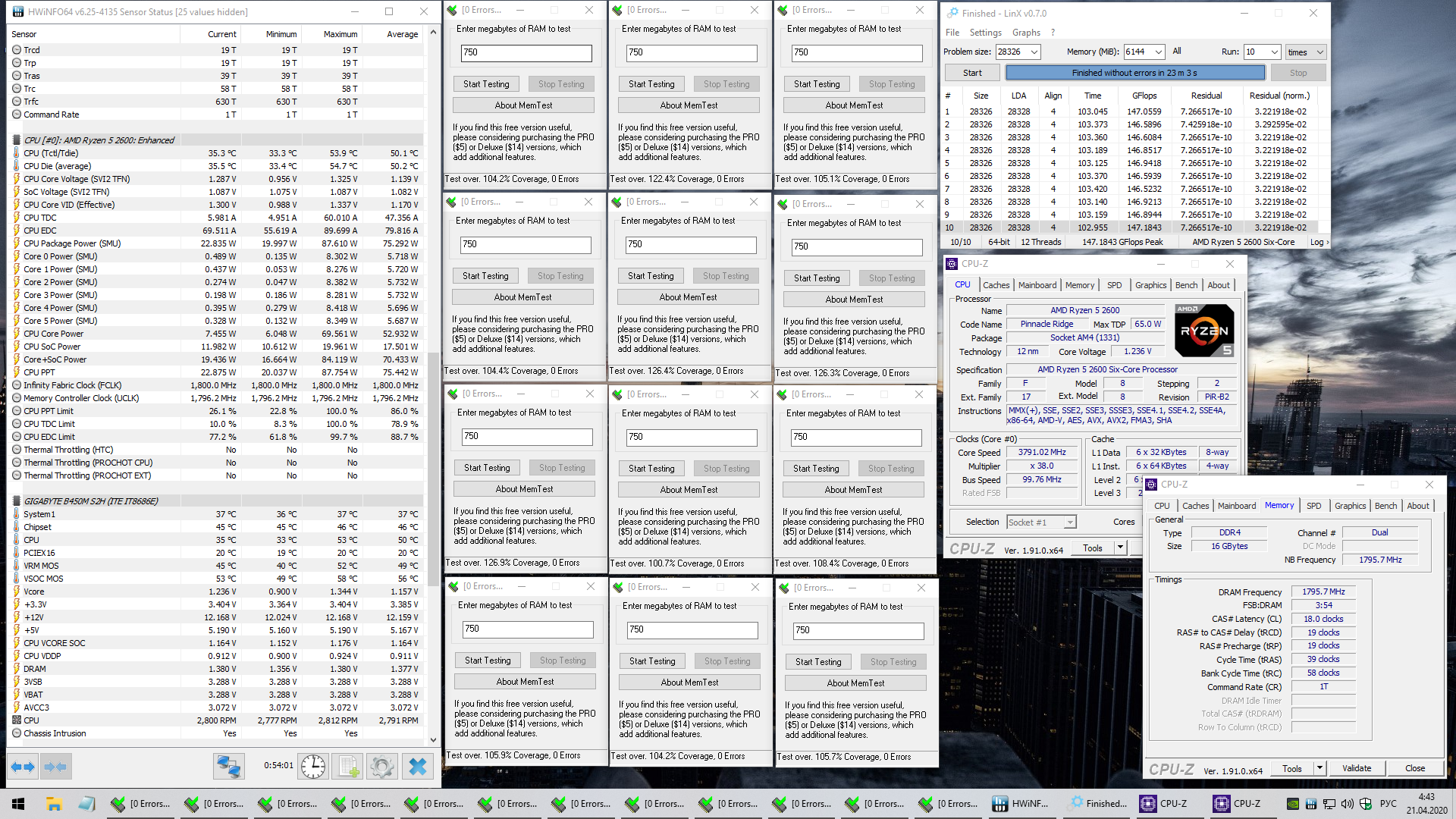
Task: Expand the Socket #1 selection dropdown
Action: point(1069,522)
